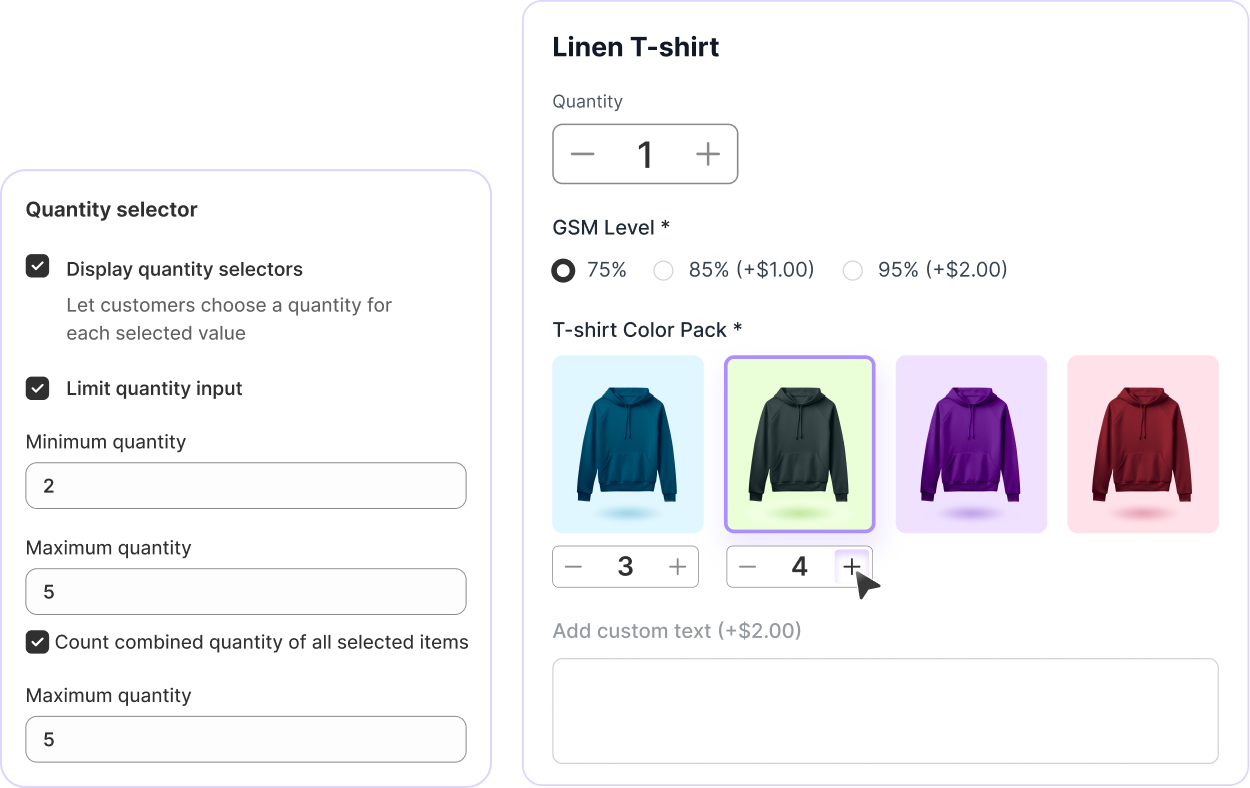Pick the purple hoodie color option

(x=971, y=444)
